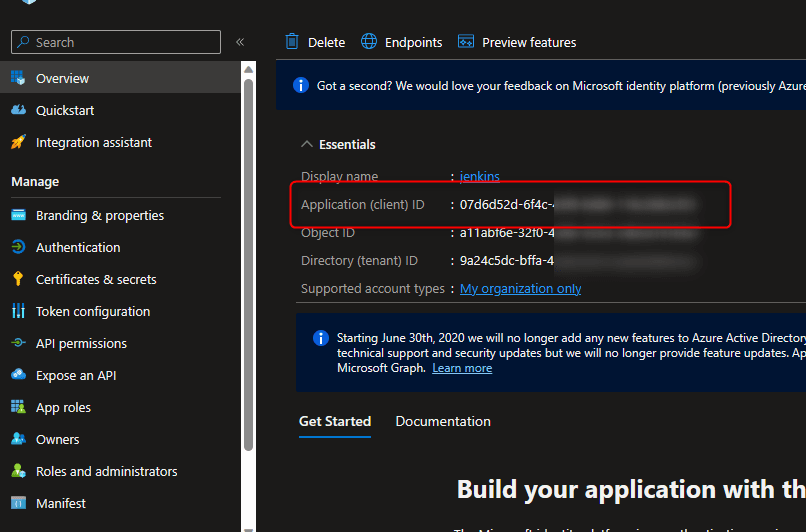Click the Authentication arrow icon
This screenshot has height=532, width=806.
[x=19, y=247]
